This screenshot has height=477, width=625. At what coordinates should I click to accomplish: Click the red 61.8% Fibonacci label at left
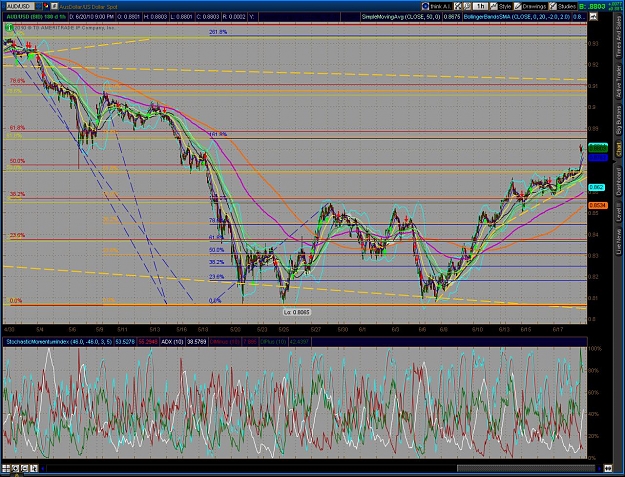point(17,128)
